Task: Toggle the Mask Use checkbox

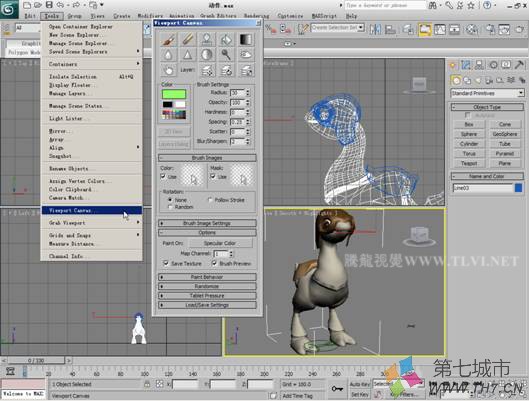Action: [213, 176]
